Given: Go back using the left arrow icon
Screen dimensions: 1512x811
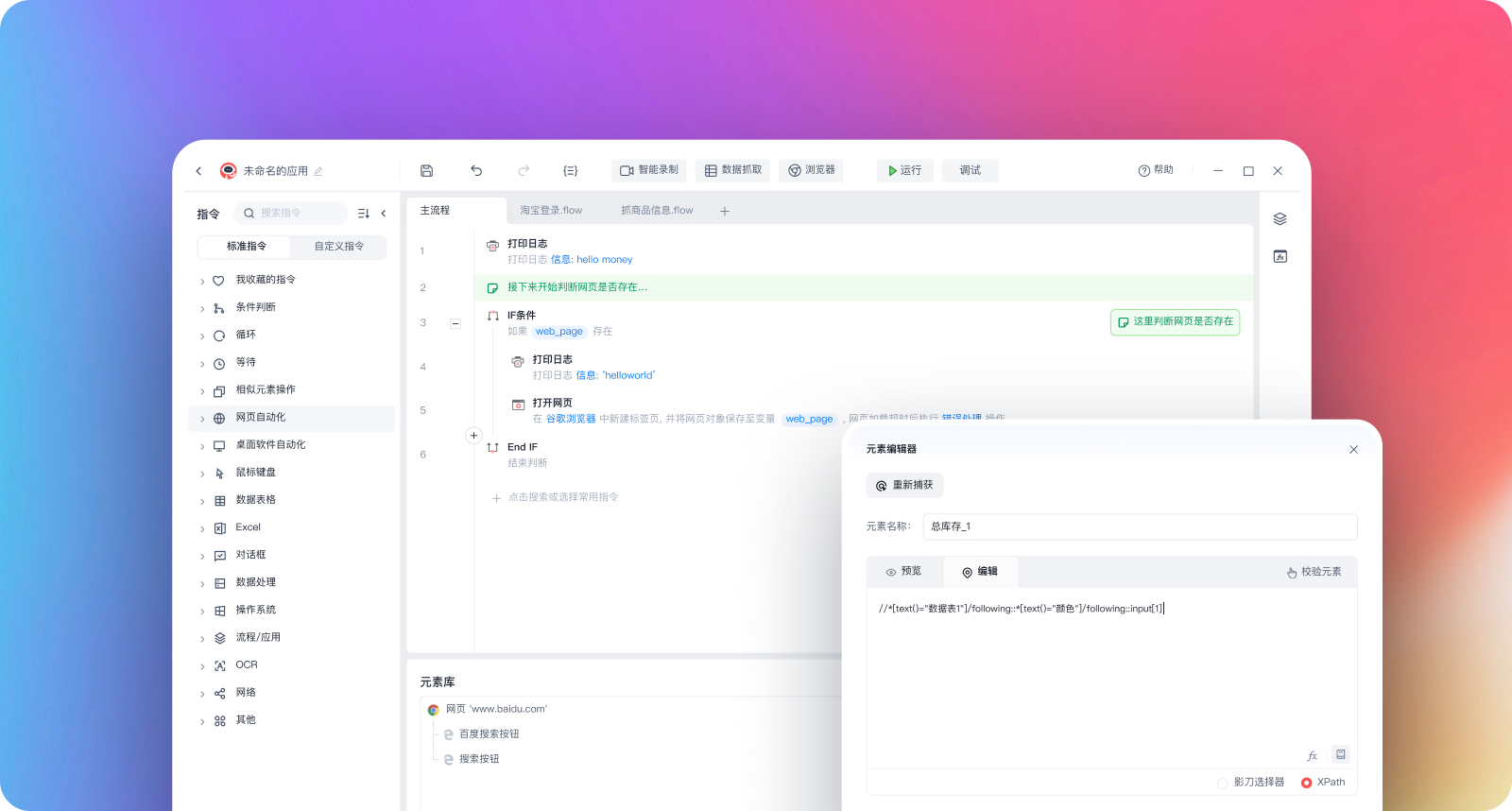Looking at the screenshot, I should [x=198, y=171].
